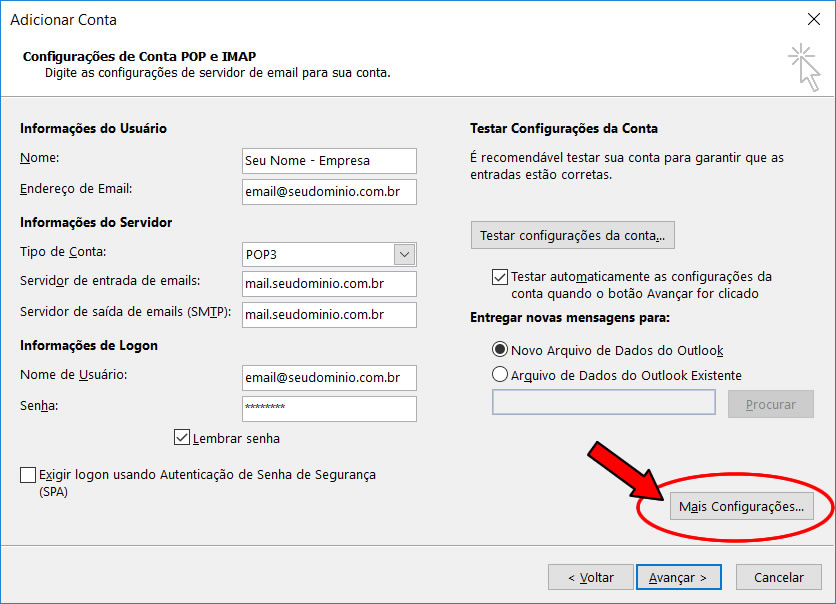Disable Testar automaticamente as configurações checkbox
The height and width of the screenshot is (604, 836).
point(500,277)
